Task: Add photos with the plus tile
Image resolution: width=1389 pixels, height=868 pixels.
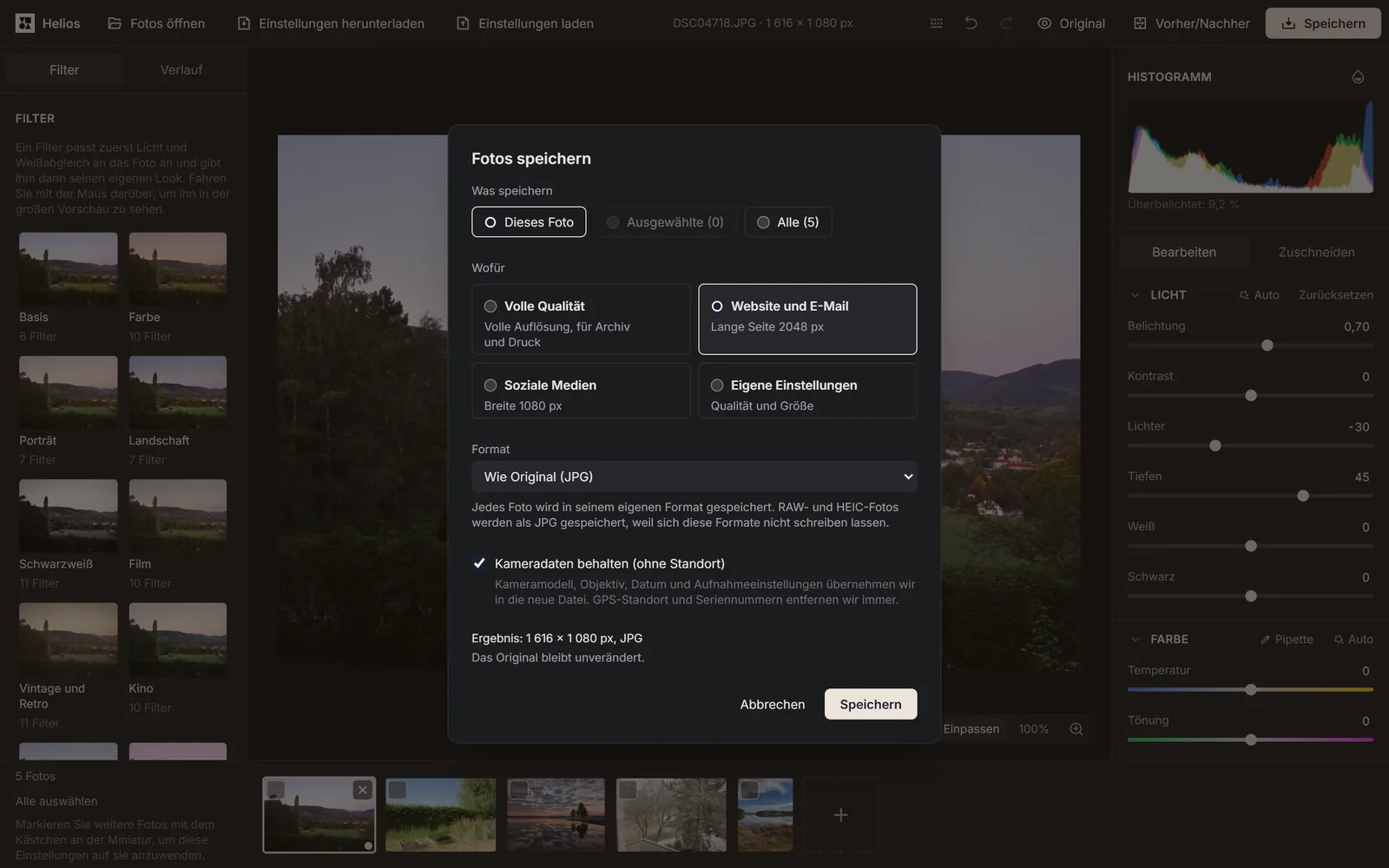Action: (840, 815)
